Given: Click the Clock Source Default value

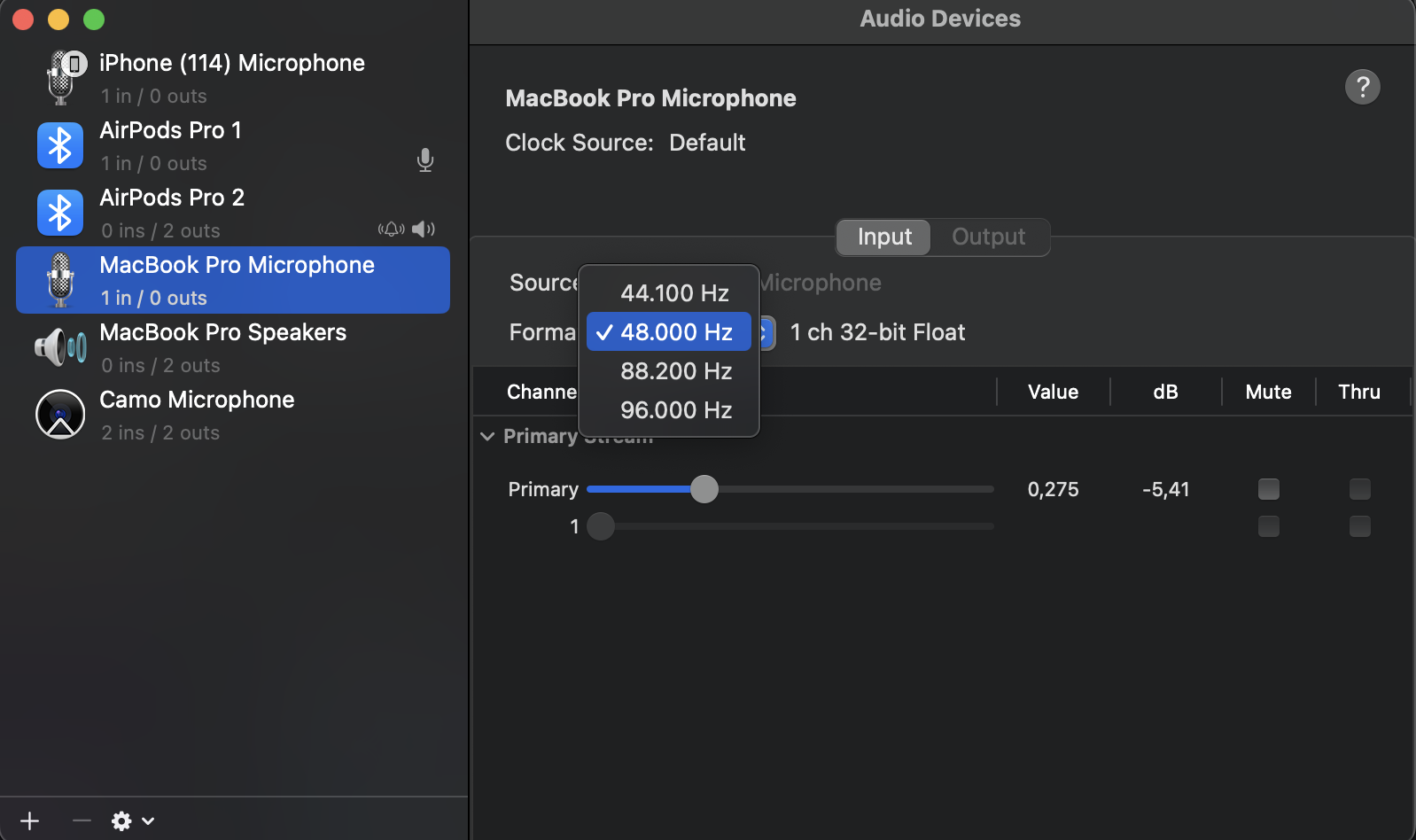Looking at the screenshot, I should 707,143.
